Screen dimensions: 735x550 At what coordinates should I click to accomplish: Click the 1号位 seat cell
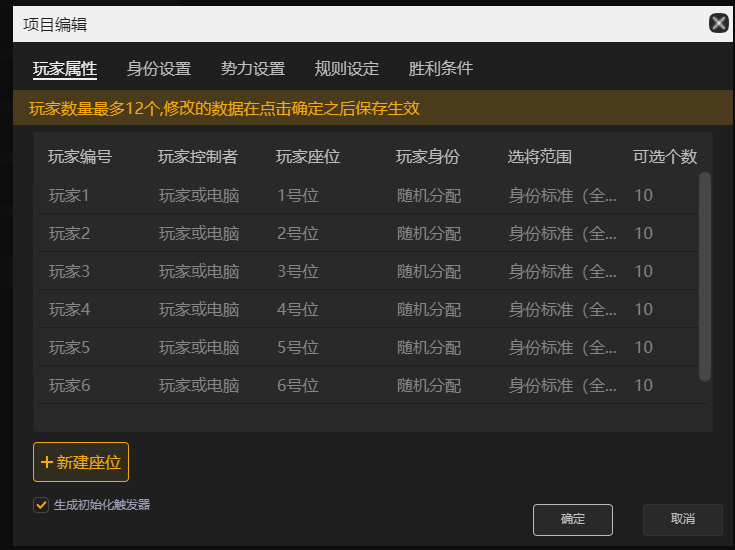point(298,195)
